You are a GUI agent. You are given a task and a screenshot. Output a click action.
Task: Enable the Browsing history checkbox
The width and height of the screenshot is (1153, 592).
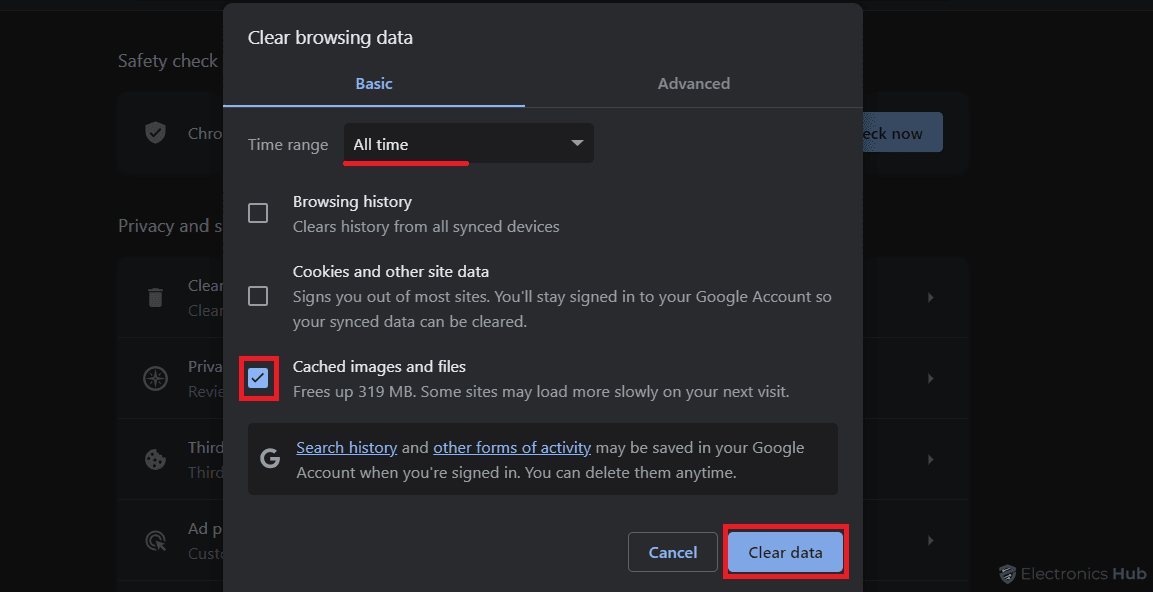(258, 213)
